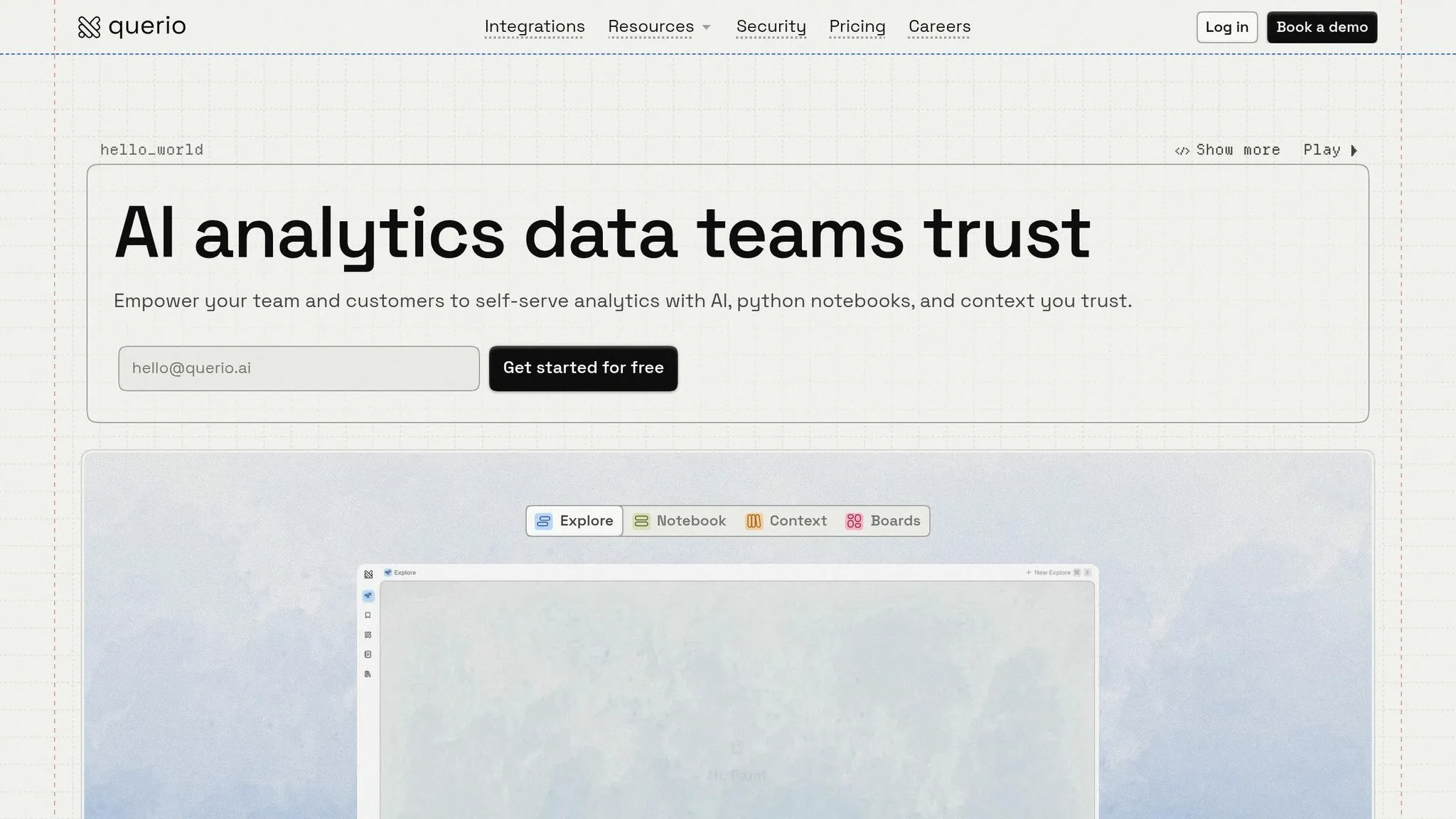Expand the Resources dropdown arrow

point(706,27)
